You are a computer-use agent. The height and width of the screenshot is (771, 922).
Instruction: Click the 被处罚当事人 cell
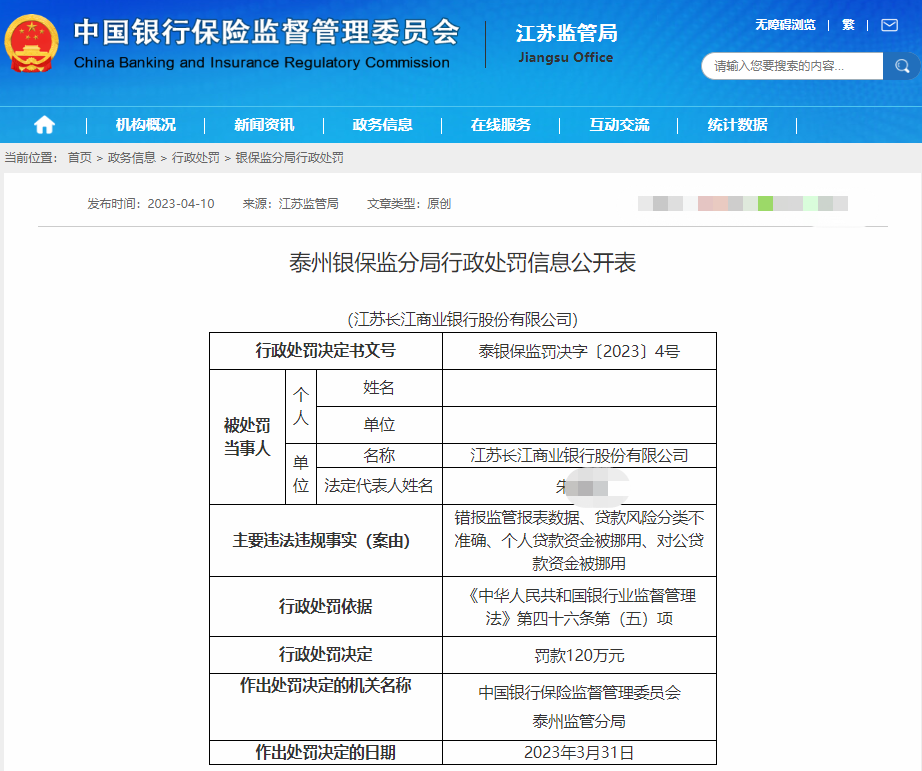(x=248, y=436)
